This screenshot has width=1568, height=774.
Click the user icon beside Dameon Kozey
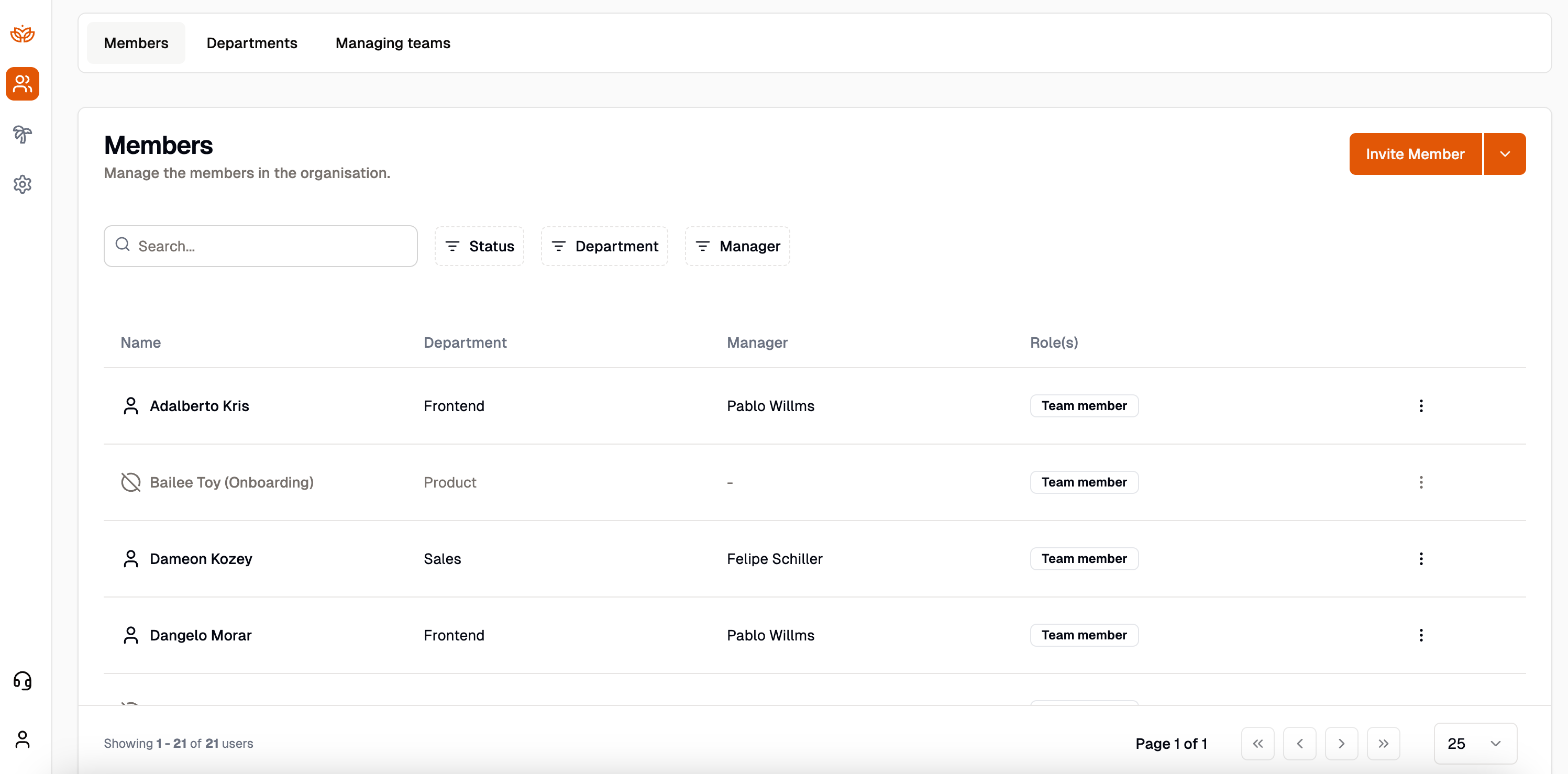130,559
